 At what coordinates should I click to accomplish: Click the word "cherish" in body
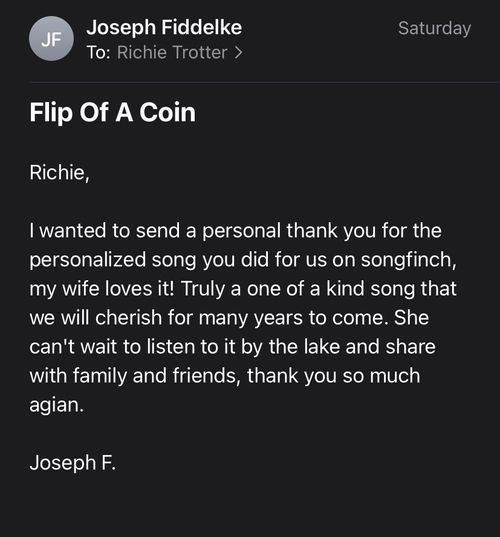click(x=129, y=318)
